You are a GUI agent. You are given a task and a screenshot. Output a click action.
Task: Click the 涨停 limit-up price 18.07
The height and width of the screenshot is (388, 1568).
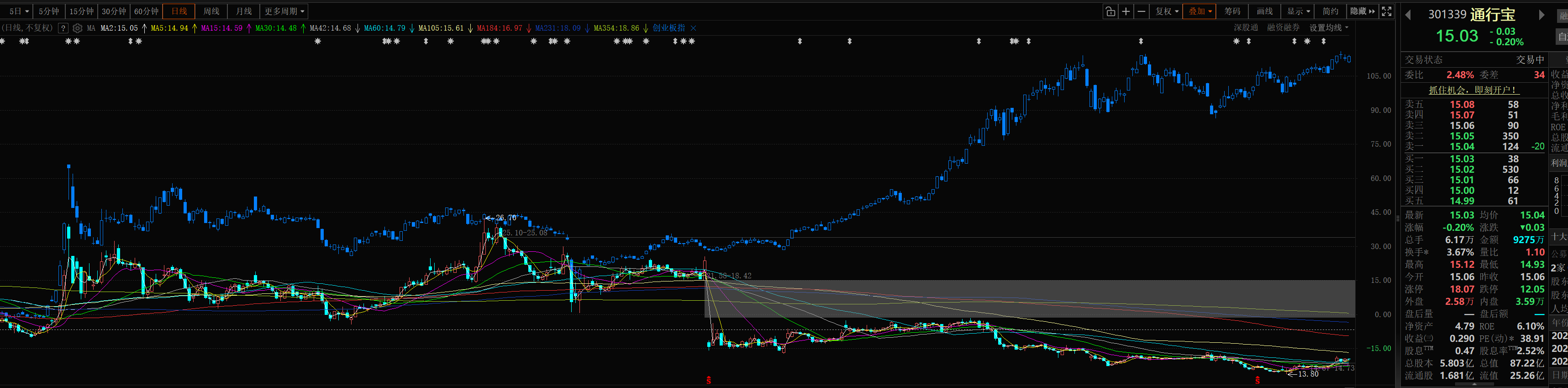point(1462,289)
